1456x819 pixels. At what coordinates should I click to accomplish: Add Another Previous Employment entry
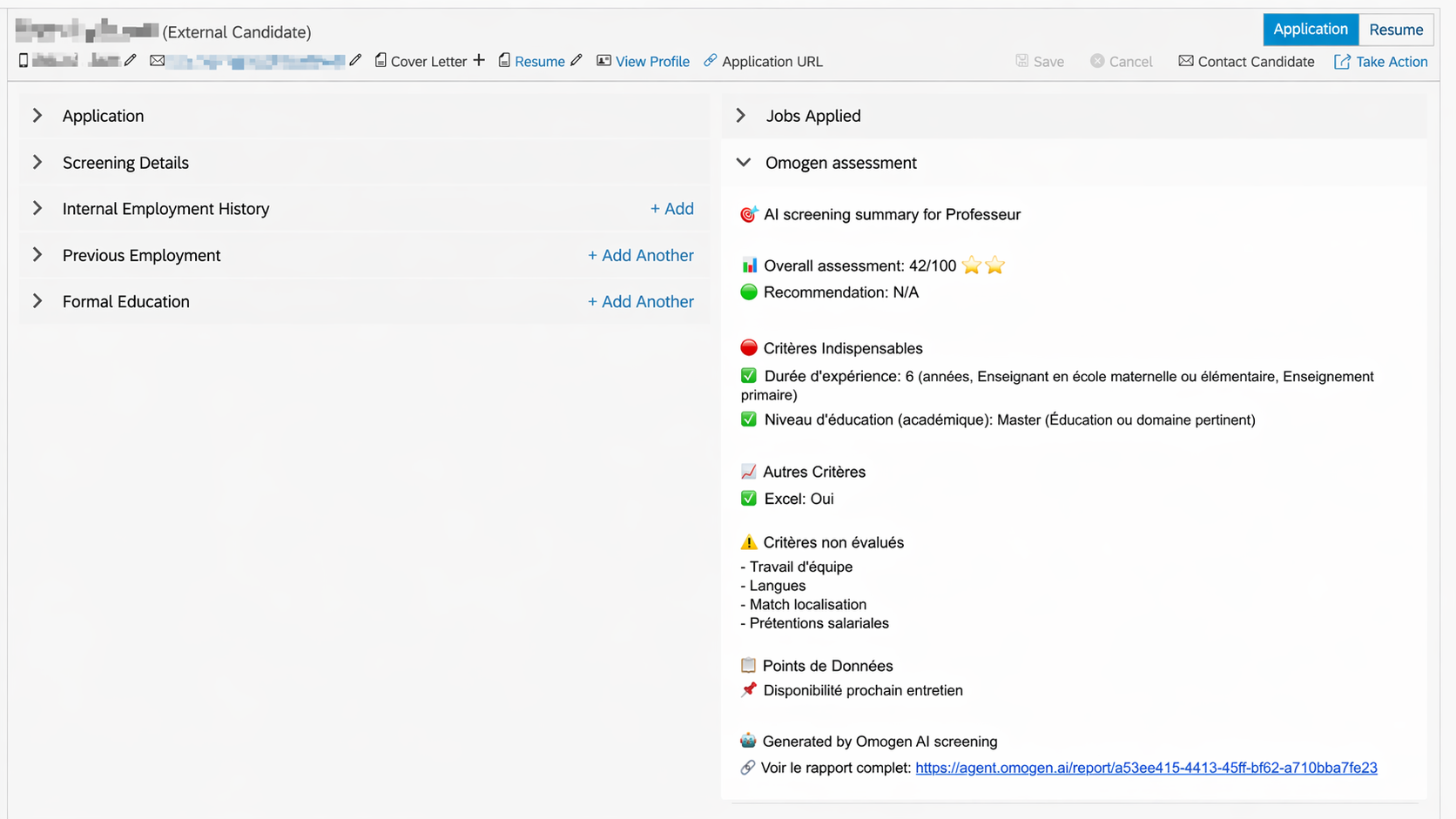point(641,255)
